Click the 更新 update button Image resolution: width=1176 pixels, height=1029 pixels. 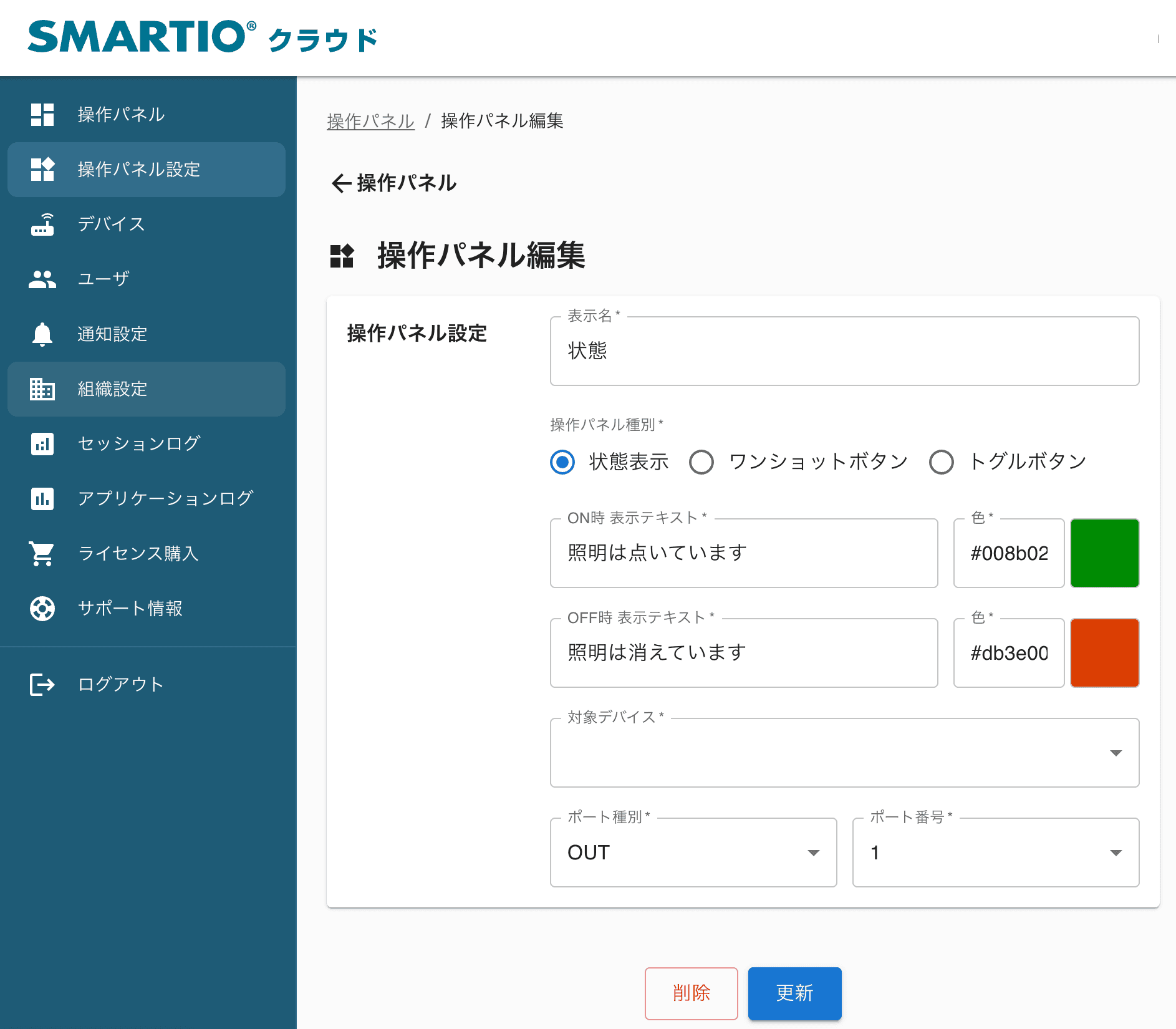(x=794, y=993)
